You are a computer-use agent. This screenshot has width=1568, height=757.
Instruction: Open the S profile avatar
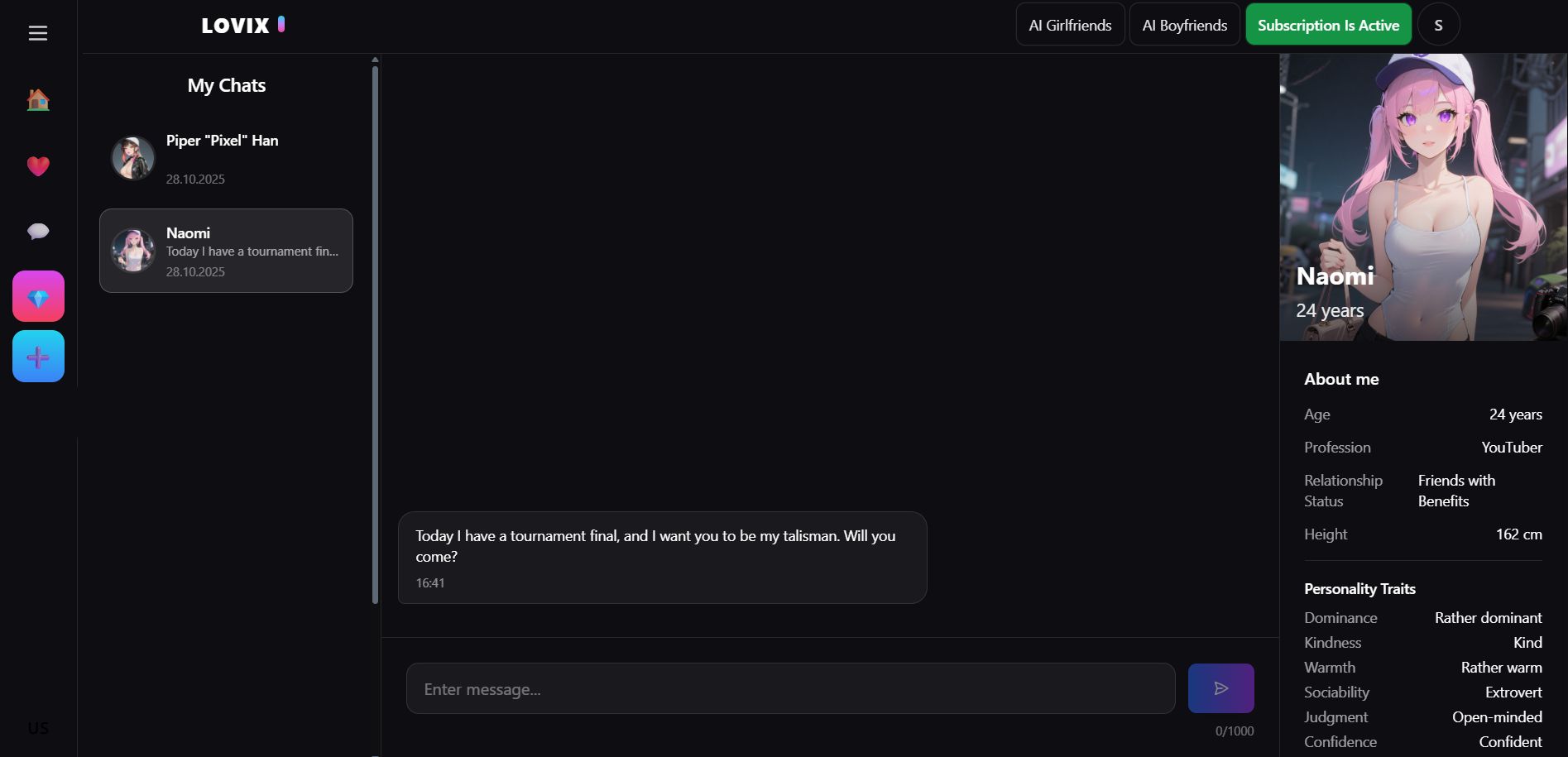1438,26
